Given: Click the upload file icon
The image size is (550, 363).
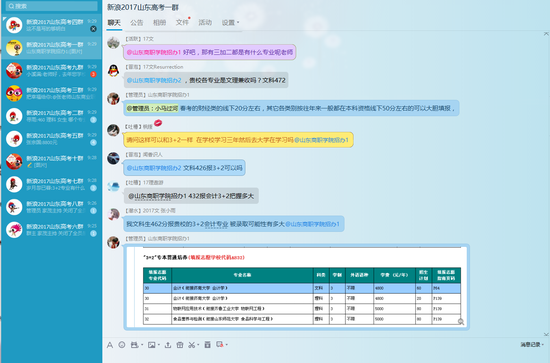Looking at the screenshot, I should click(x=168, y=345).
